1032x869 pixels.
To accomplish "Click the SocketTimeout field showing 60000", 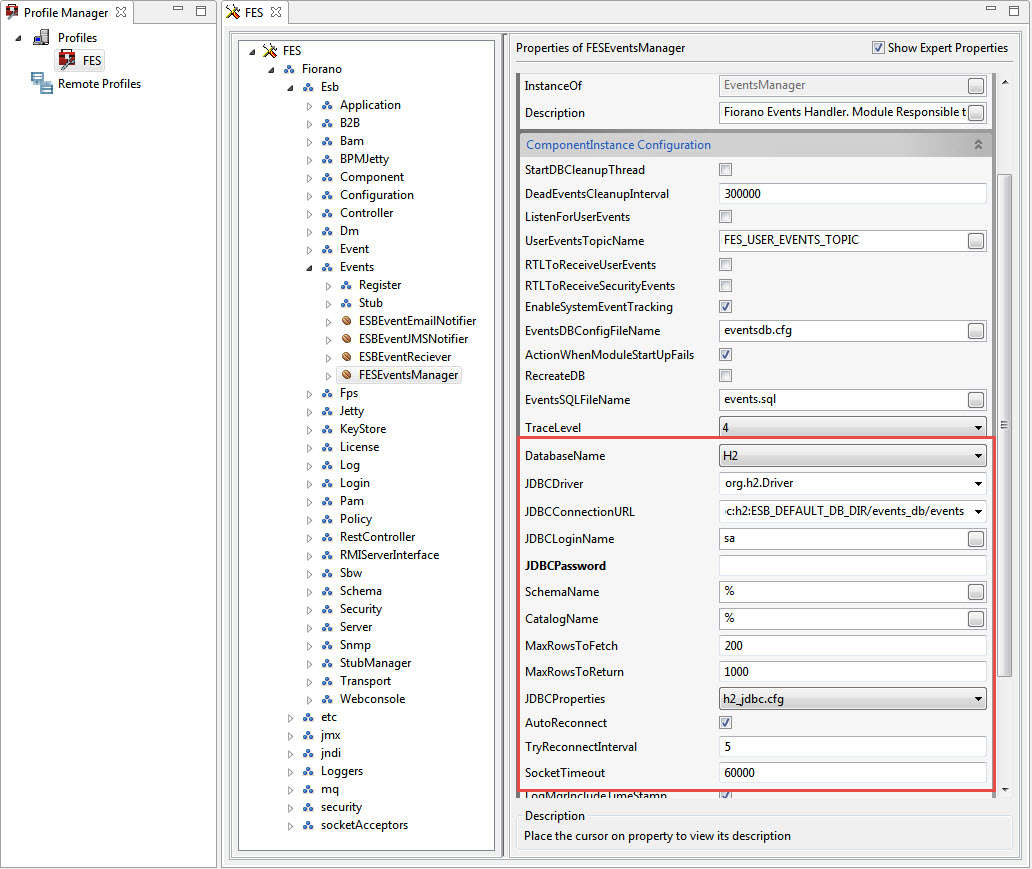I will (852, 773).
